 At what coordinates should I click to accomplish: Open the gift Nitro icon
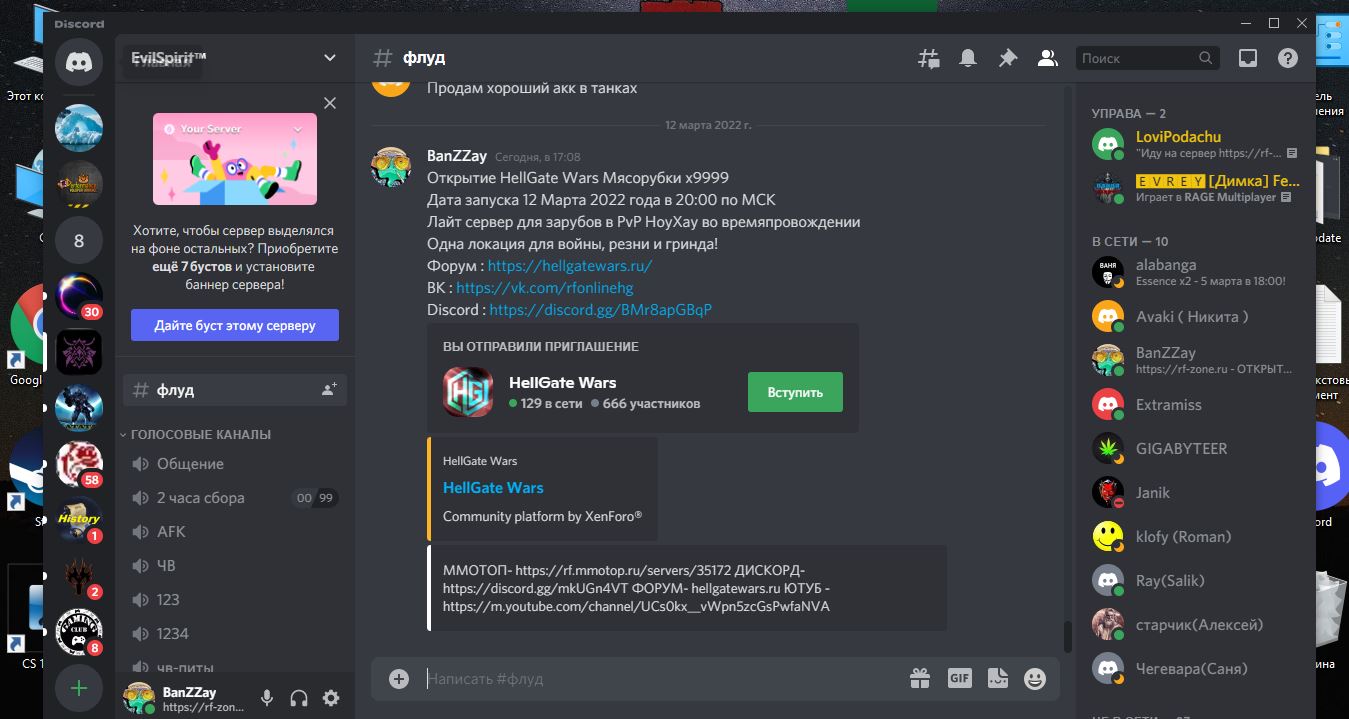pos(920,679)
